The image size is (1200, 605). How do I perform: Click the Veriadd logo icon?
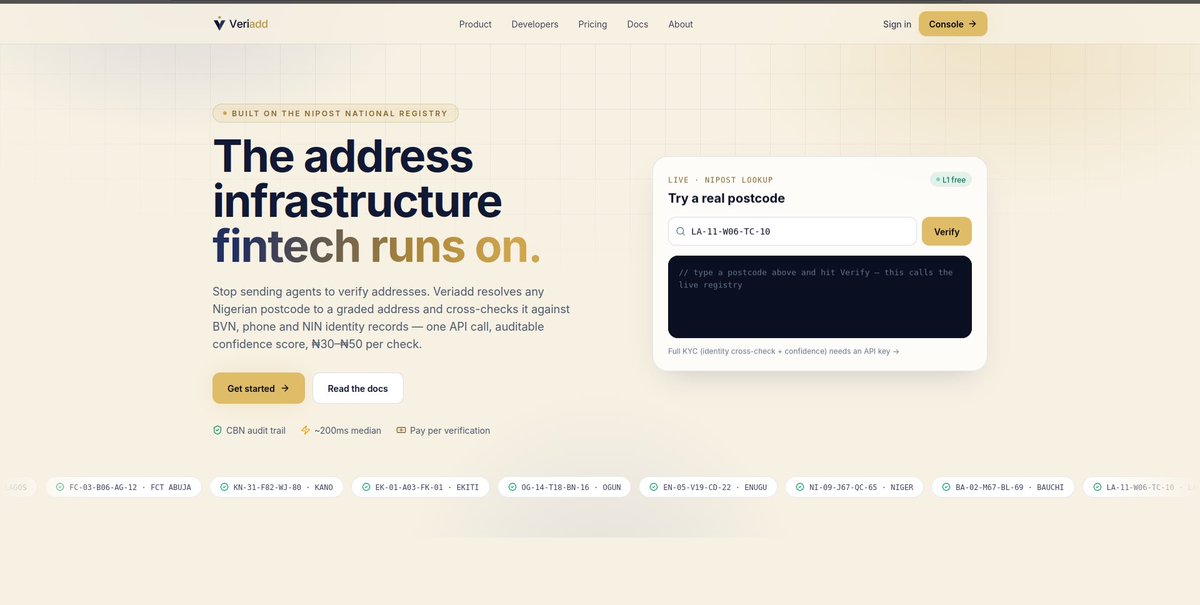coord(219,24)
